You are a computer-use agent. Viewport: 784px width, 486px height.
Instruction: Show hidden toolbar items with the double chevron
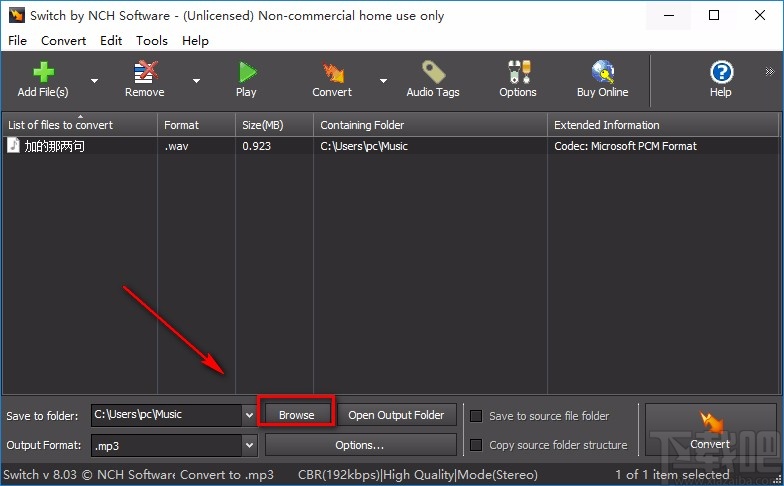pos(770,72)
